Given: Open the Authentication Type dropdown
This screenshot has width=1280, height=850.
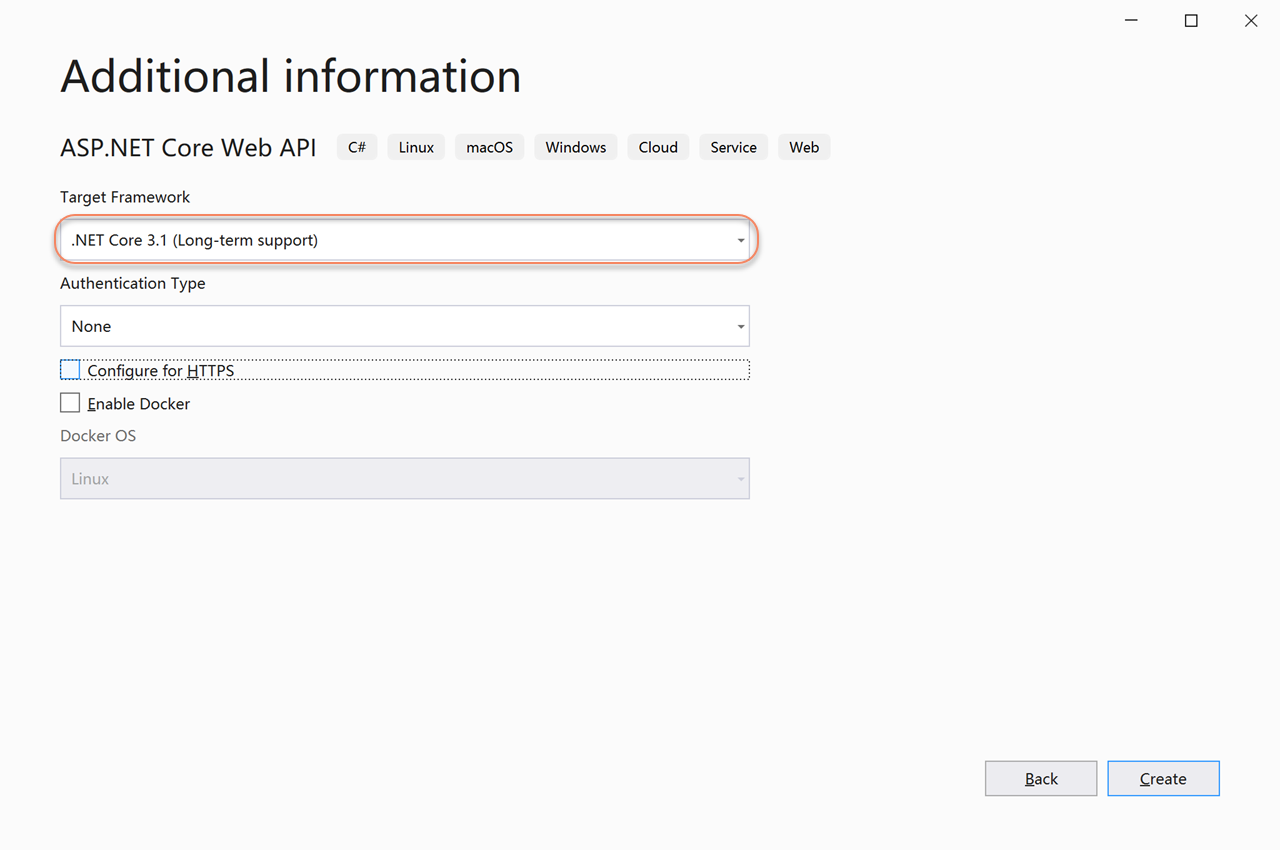Looking at the screenshot, I should pyautogui.click(x=404, y=326).
